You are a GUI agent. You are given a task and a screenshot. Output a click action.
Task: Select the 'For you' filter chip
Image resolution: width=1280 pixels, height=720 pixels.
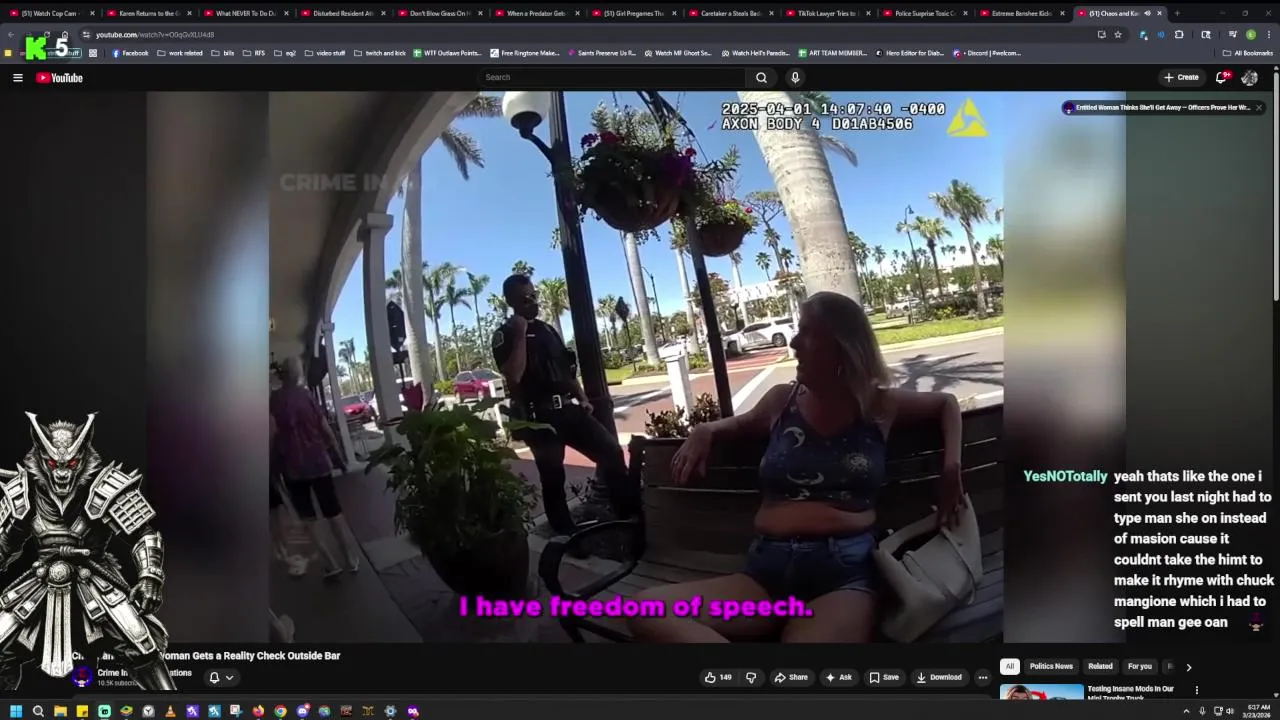[x=1140, y=666]
